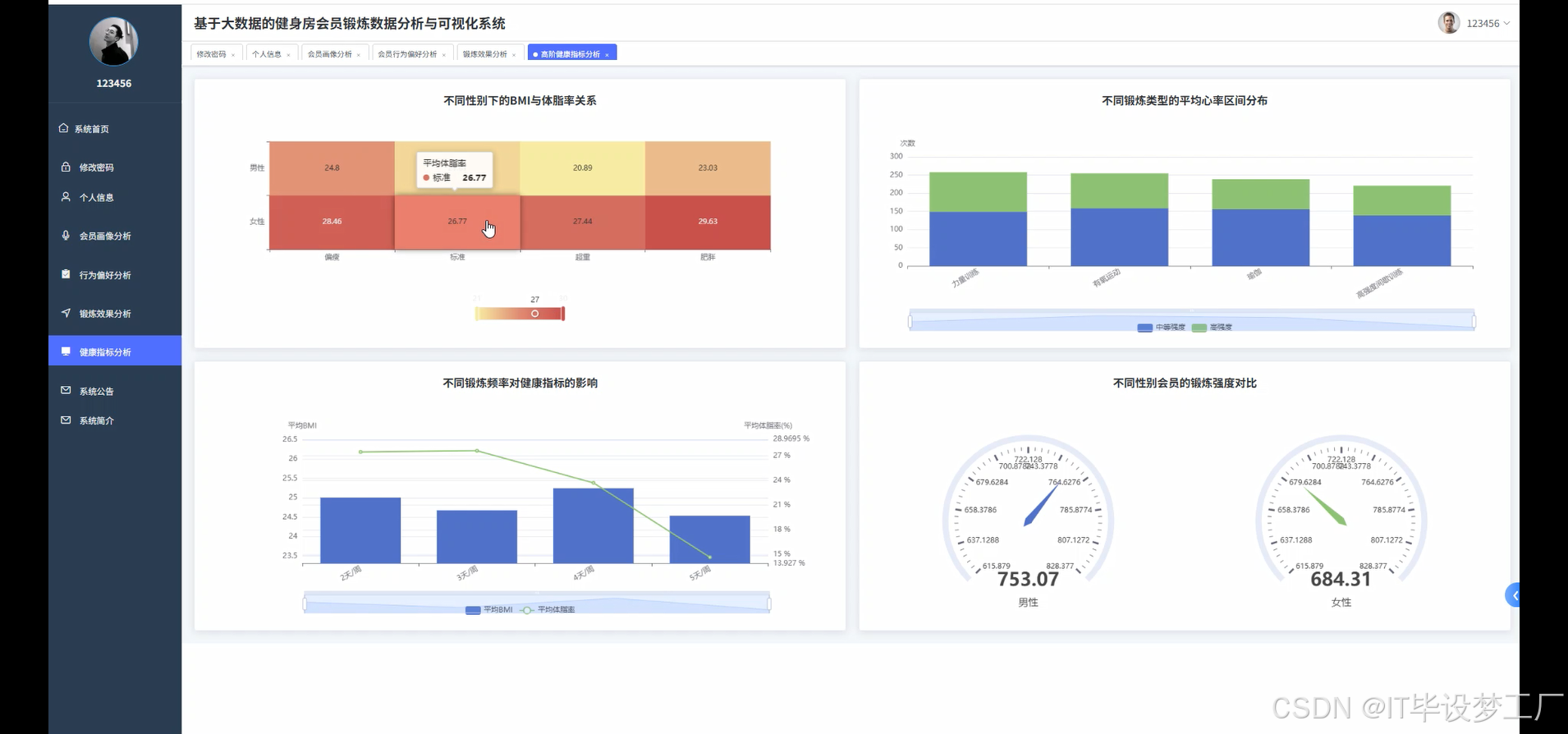Click the home icon beside 系统首页
The height and width of the screenshot is (734, 1568).
[x=64, y=128]
